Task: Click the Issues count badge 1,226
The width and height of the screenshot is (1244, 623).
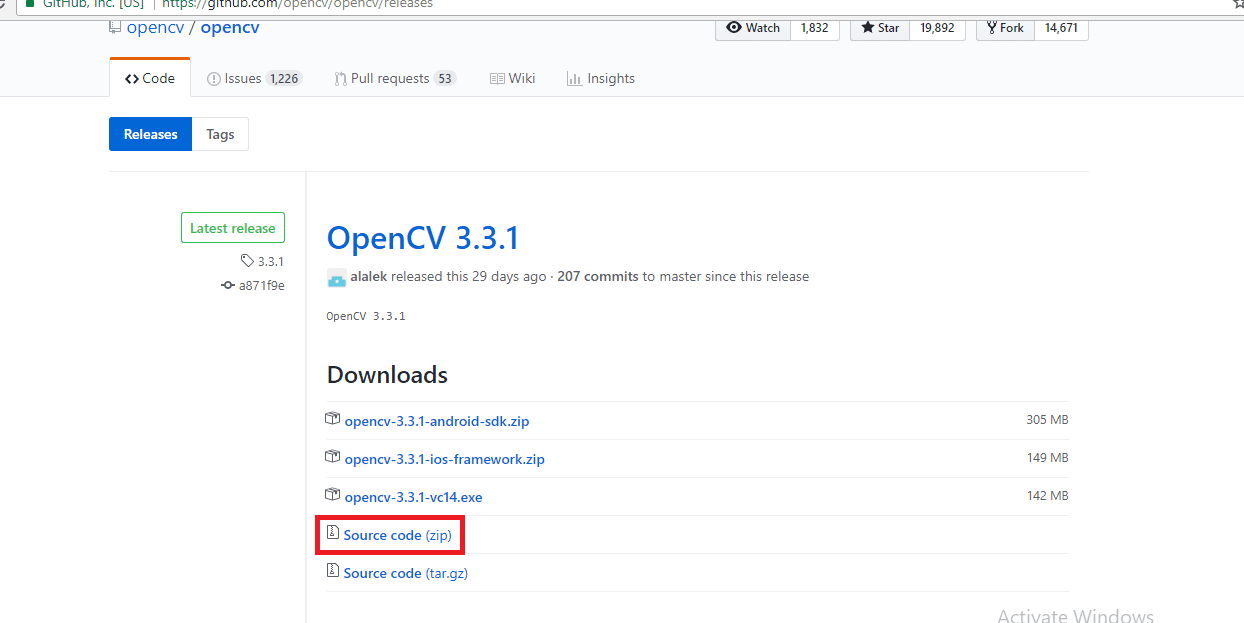Action: (284, 79)
